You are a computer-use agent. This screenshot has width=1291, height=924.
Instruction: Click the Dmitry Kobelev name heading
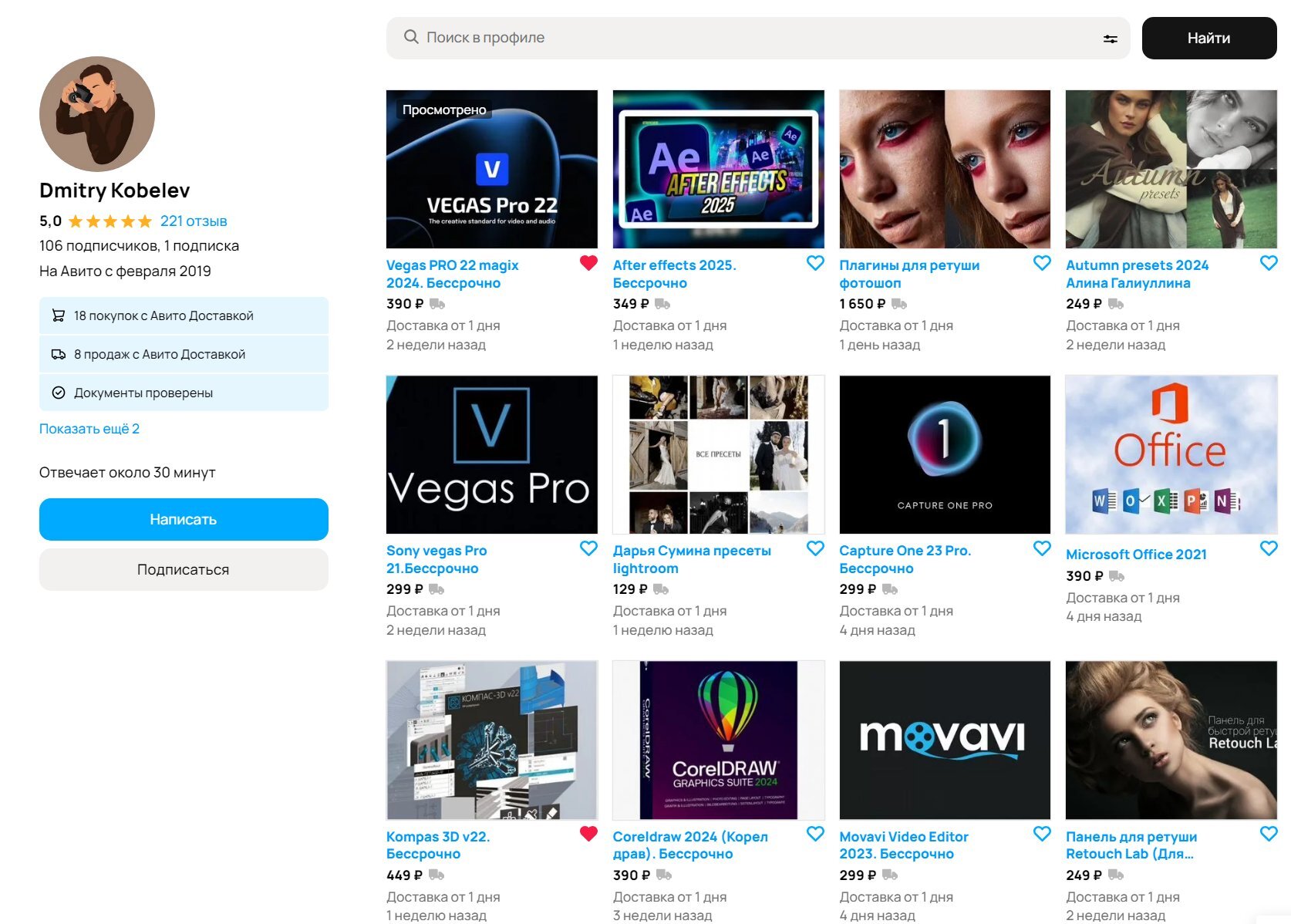[114, 191]
